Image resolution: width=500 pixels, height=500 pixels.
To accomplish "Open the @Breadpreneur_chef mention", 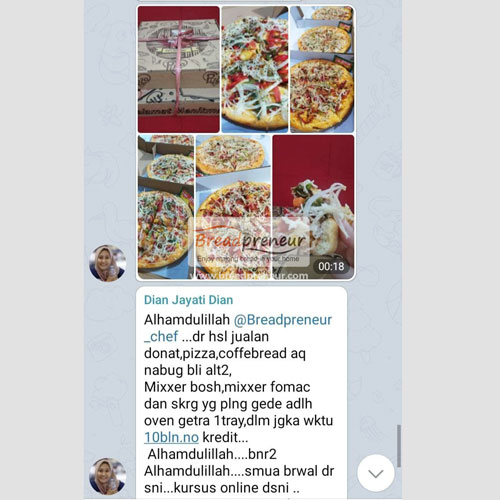I will [x=238, y=328].
